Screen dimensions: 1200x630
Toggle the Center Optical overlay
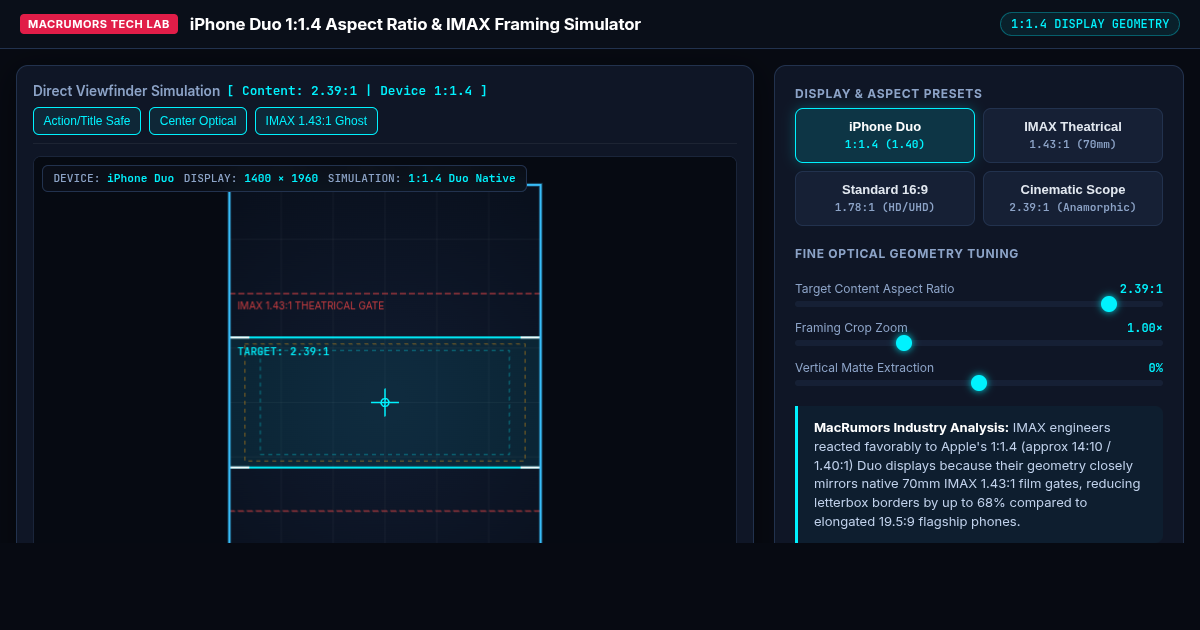198,121
